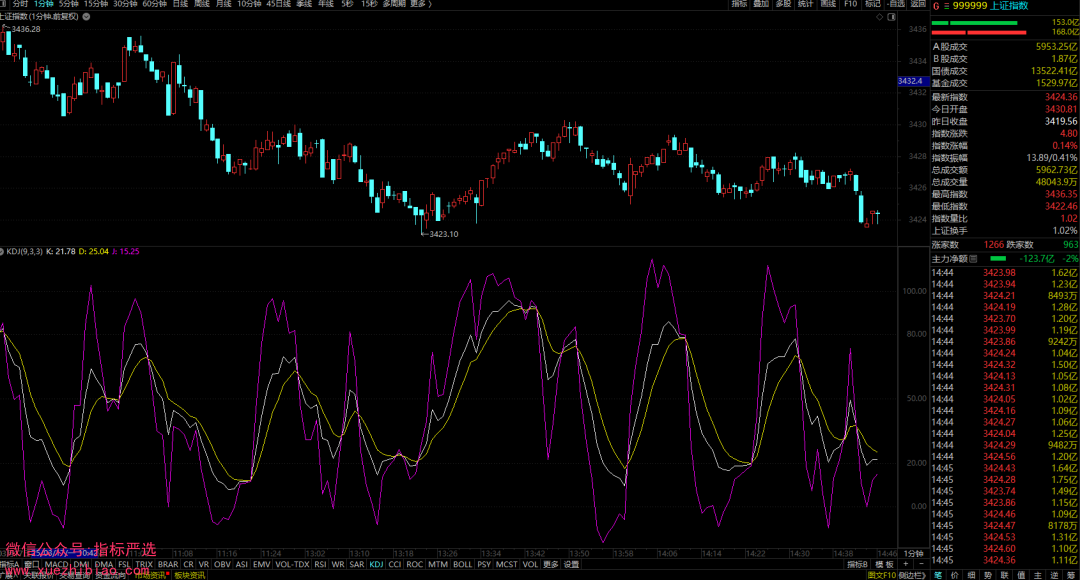Select the BRAR indicator tab

point(168,564)
